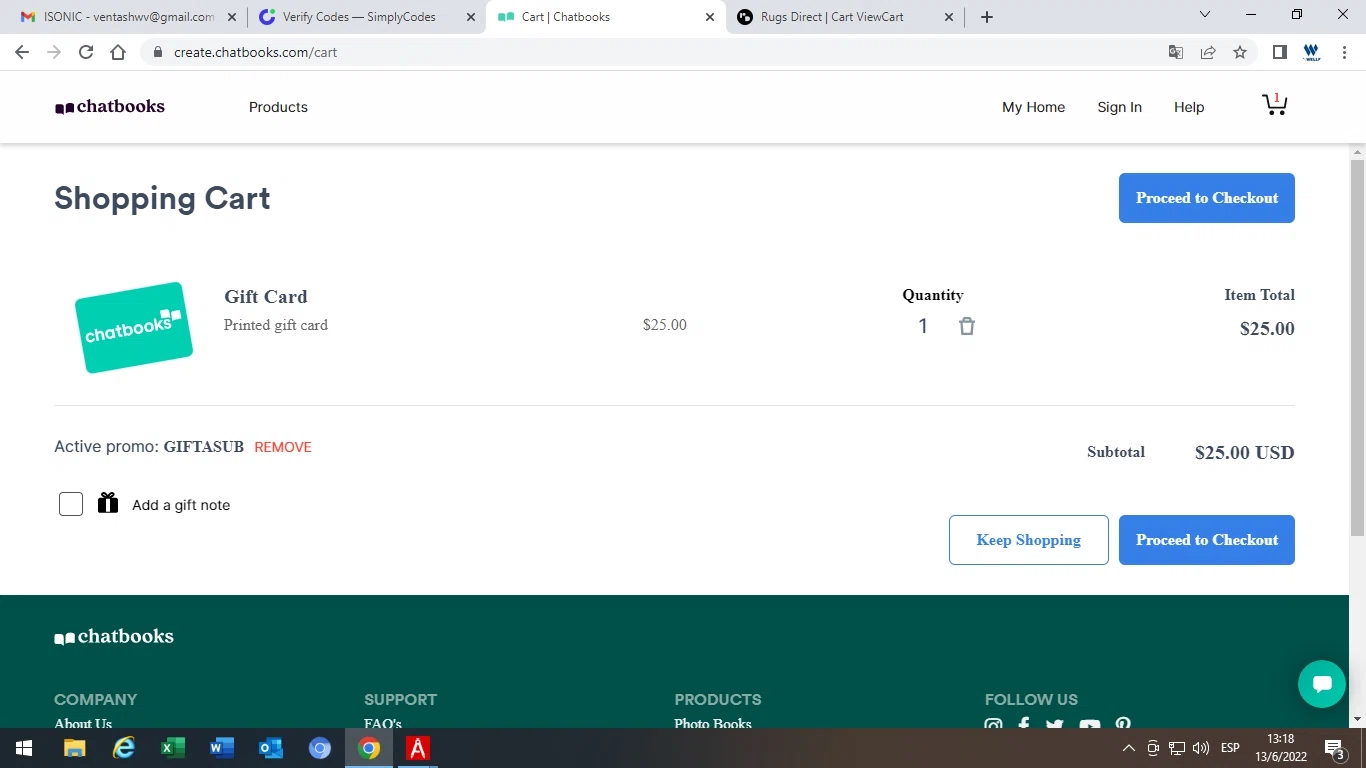
Task: Remove the GIFTASUB promo code
Action: 283,447
